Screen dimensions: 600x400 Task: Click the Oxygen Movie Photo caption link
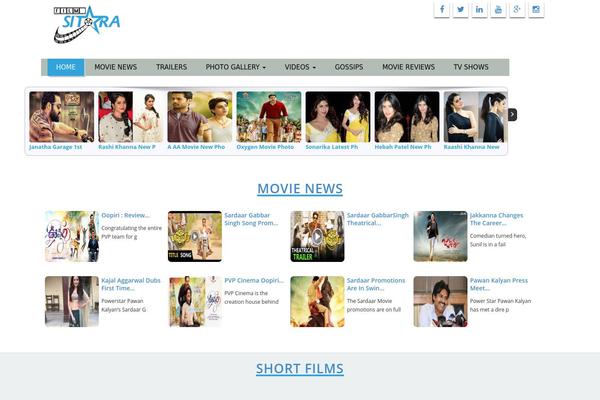(x=265, y=147)
